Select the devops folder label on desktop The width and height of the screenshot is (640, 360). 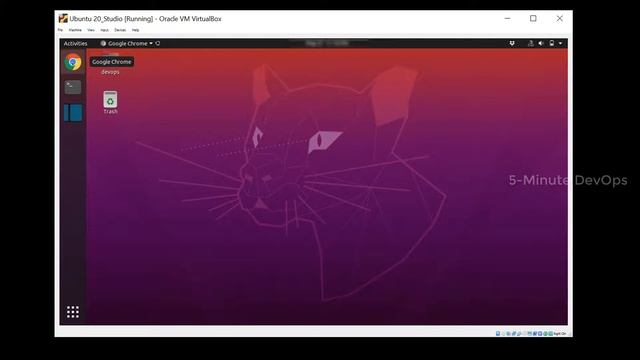pyautogui.click(x=110, y=72)
